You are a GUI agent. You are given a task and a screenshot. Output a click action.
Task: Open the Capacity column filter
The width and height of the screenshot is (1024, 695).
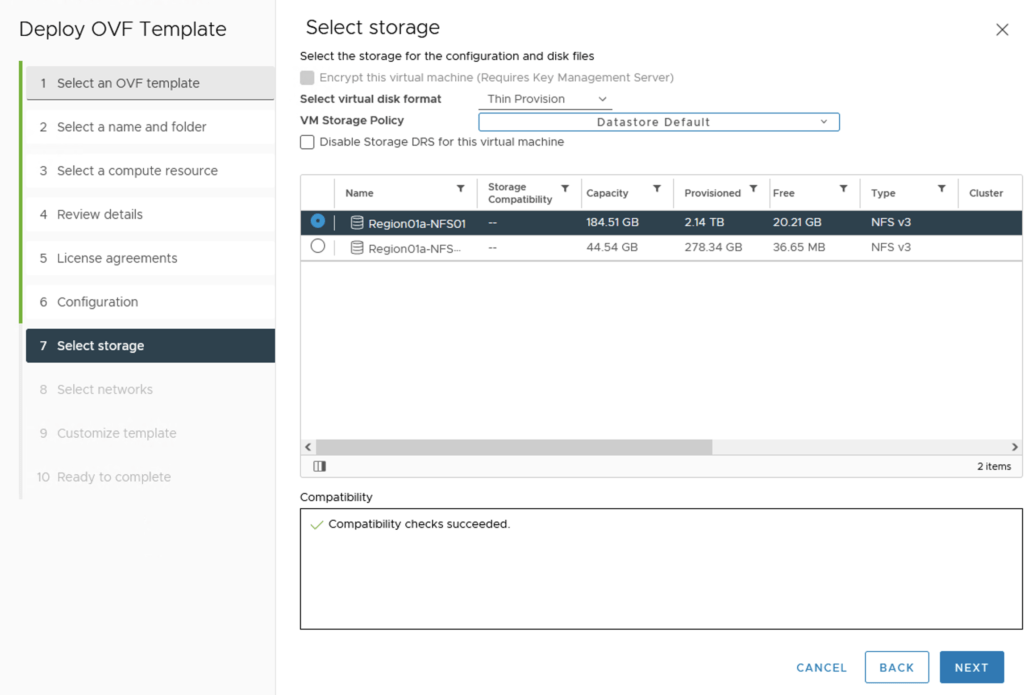[657, 189]
